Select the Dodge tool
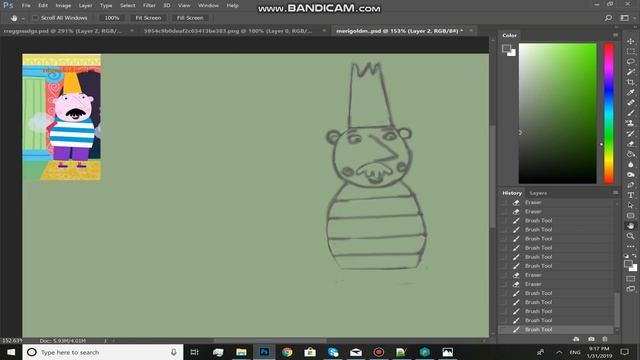 631,174
